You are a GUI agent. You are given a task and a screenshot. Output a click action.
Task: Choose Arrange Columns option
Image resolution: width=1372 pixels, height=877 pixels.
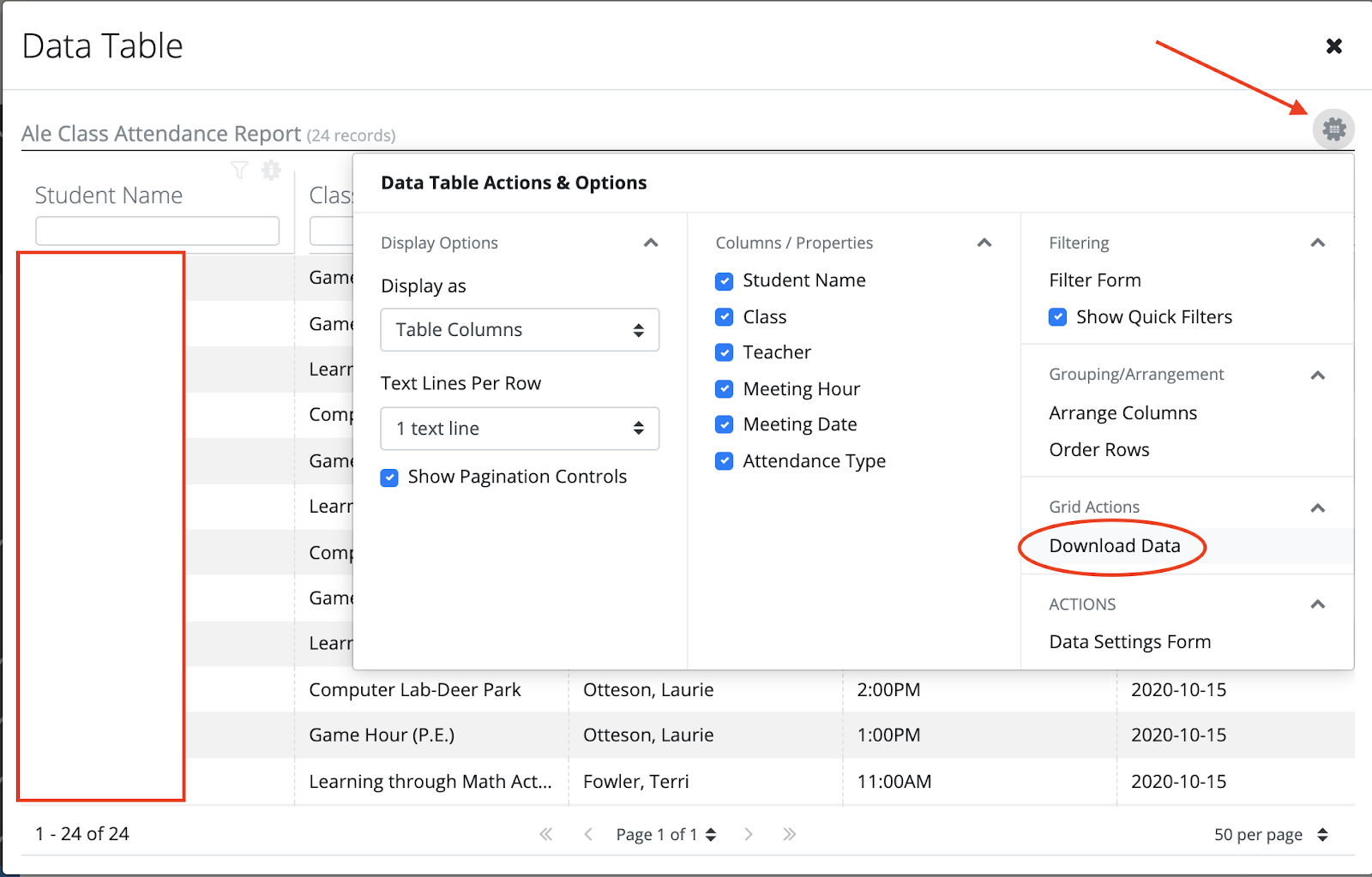tap(1122, 413)
